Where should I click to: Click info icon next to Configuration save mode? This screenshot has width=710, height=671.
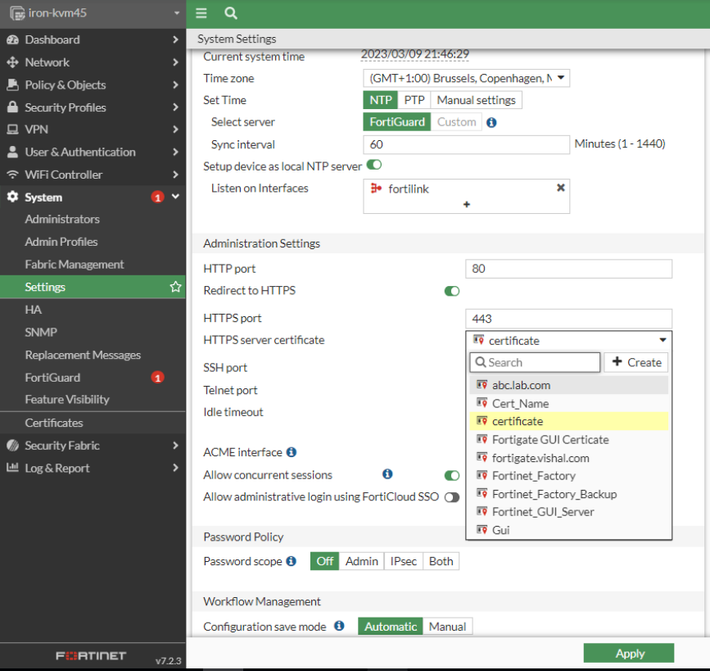pyautogui.click(x=339, y=626)
